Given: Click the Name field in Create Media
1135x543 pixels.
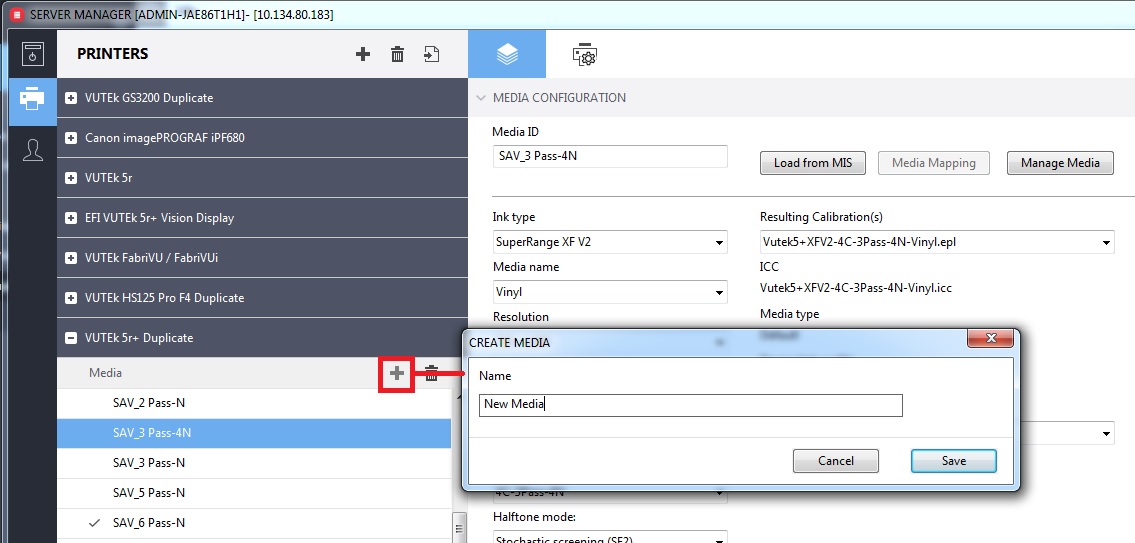Looking at the screenshot, I should (x=690, y=405).
